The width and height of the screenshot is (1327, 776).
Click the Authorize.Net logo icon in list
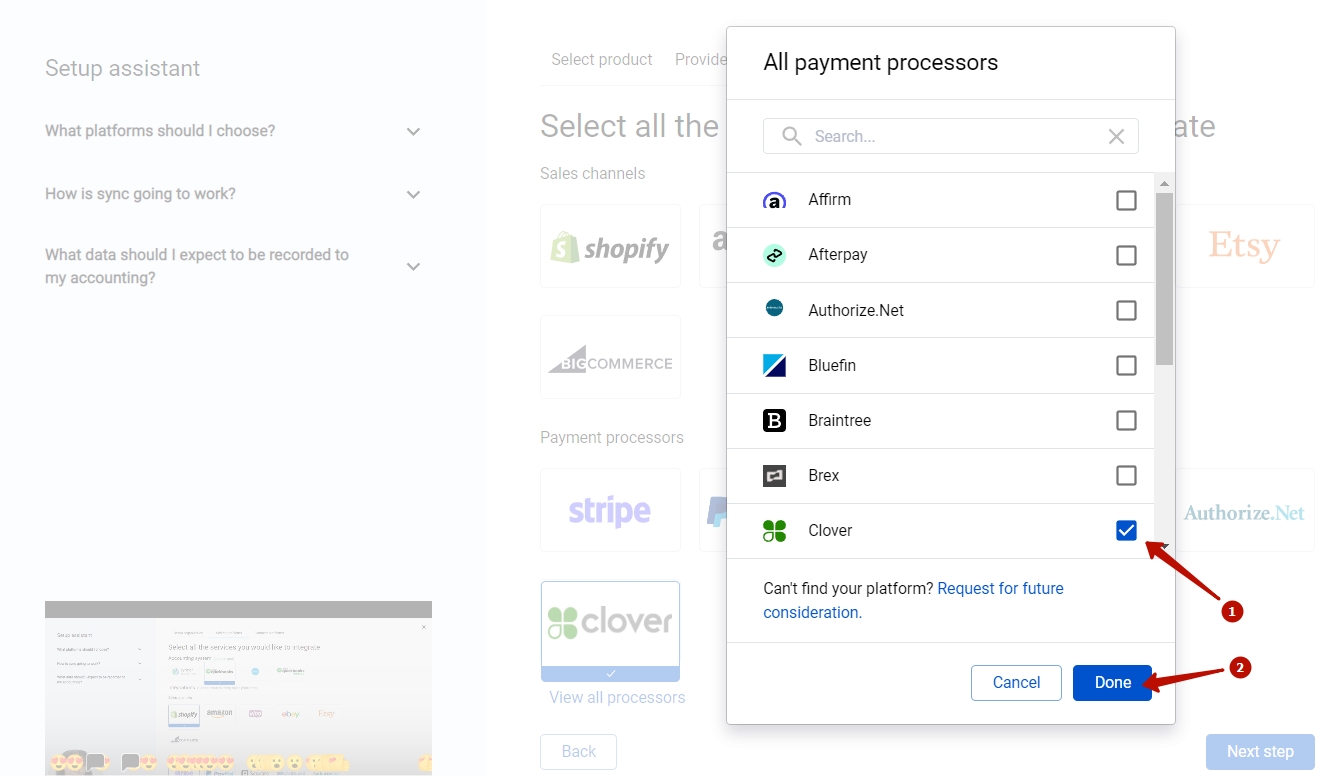(775, 308)
